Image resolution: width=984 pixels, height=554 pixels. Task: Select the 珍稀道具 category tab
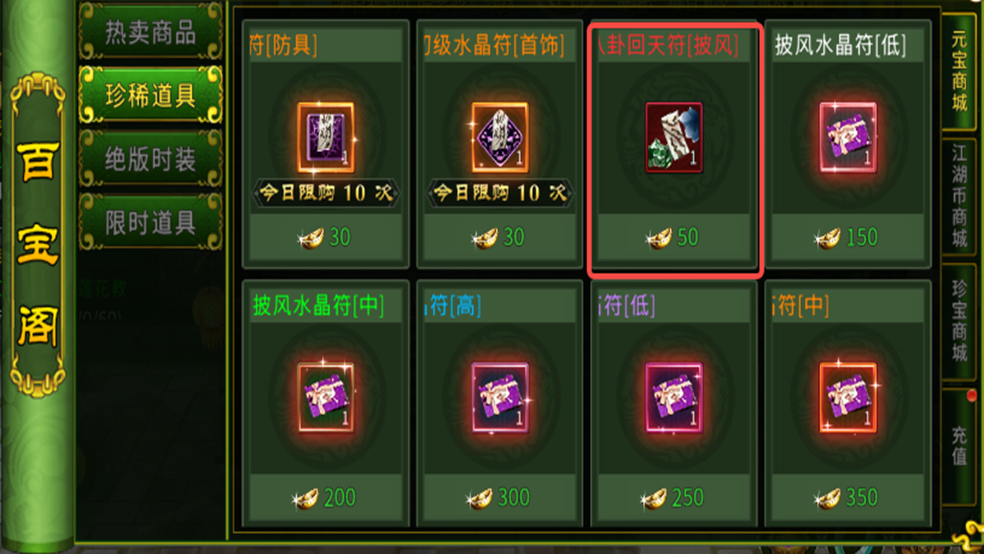[151, 95]
